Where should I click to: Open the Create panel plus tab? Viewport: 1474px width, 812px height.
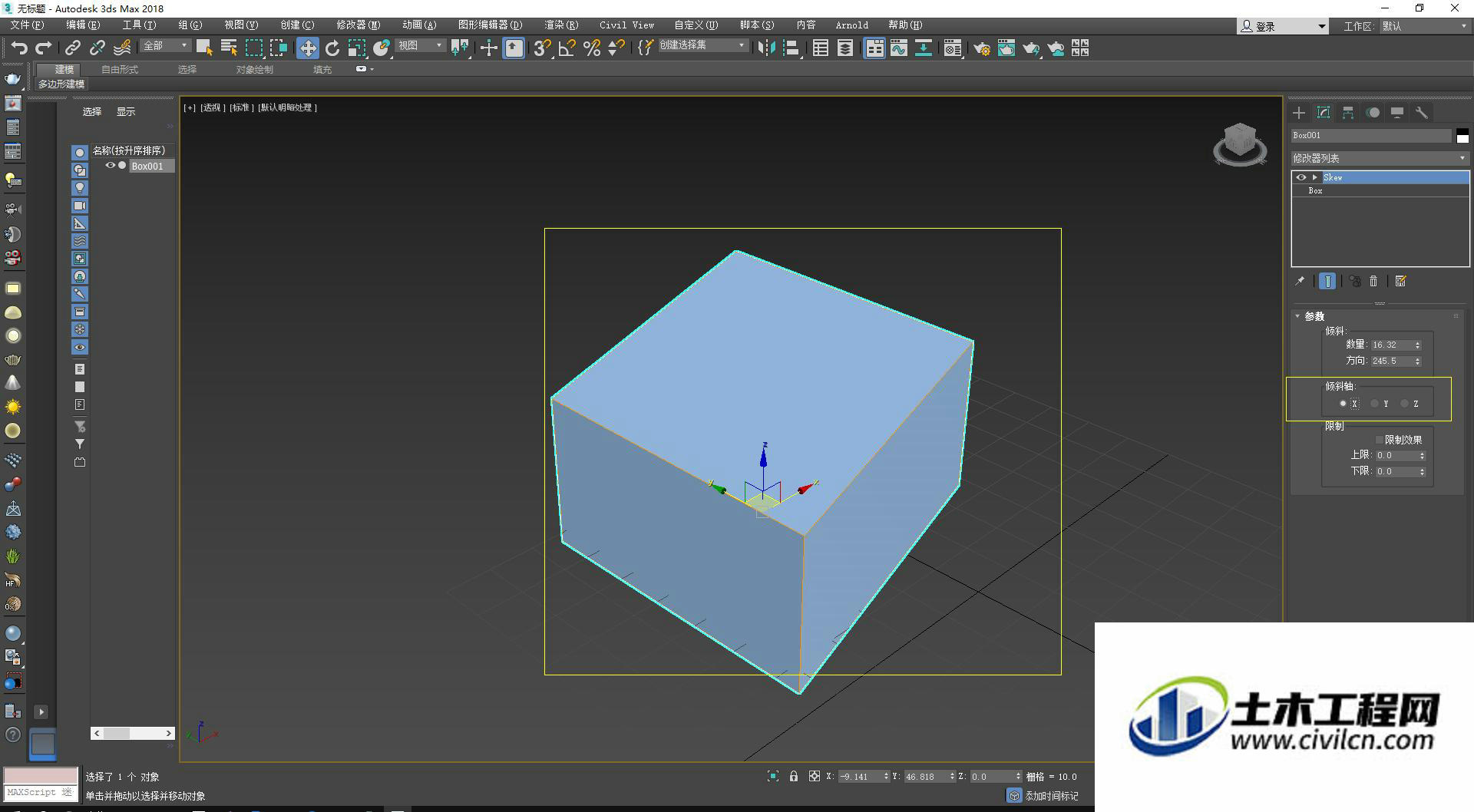1299,113
